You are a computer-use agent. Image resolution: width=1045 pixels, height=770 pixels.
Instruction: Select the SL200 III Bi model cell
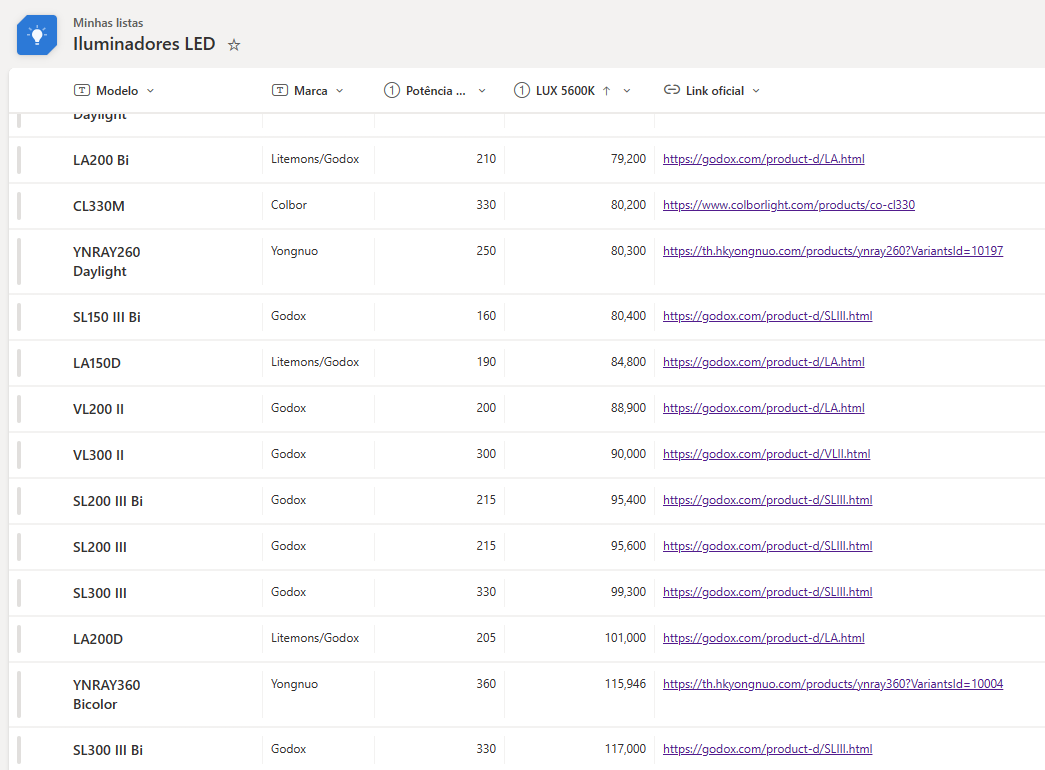(x=108, y=501)
